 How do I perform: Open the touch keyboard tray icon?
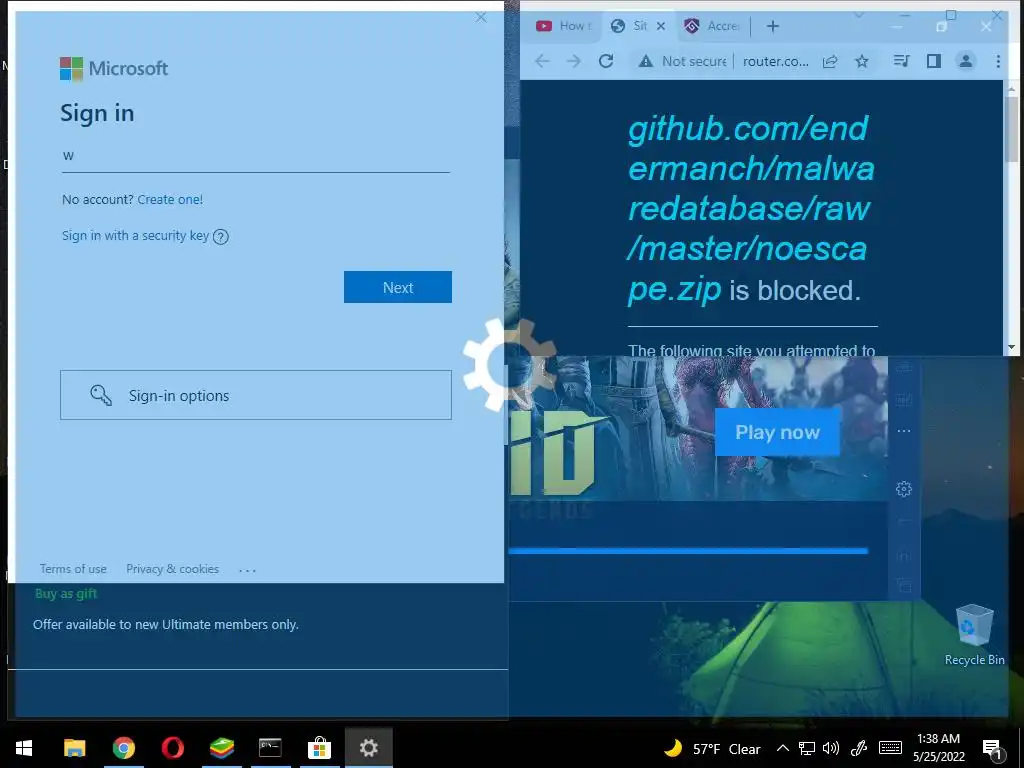click(890, 748)
